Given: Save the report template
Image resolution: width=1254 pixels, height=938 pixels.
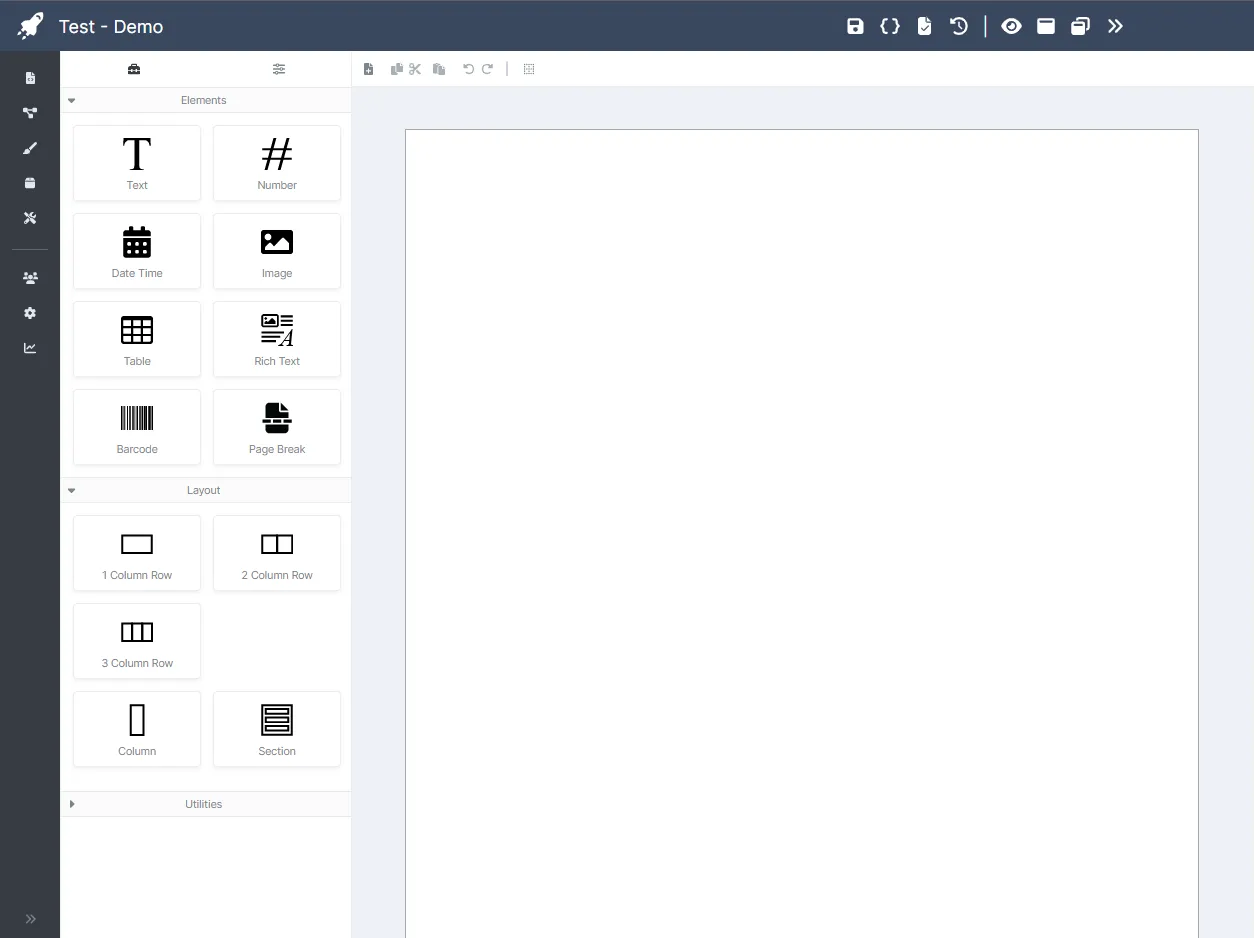Looking at the screenshot, I should click(x=855, y=26).
